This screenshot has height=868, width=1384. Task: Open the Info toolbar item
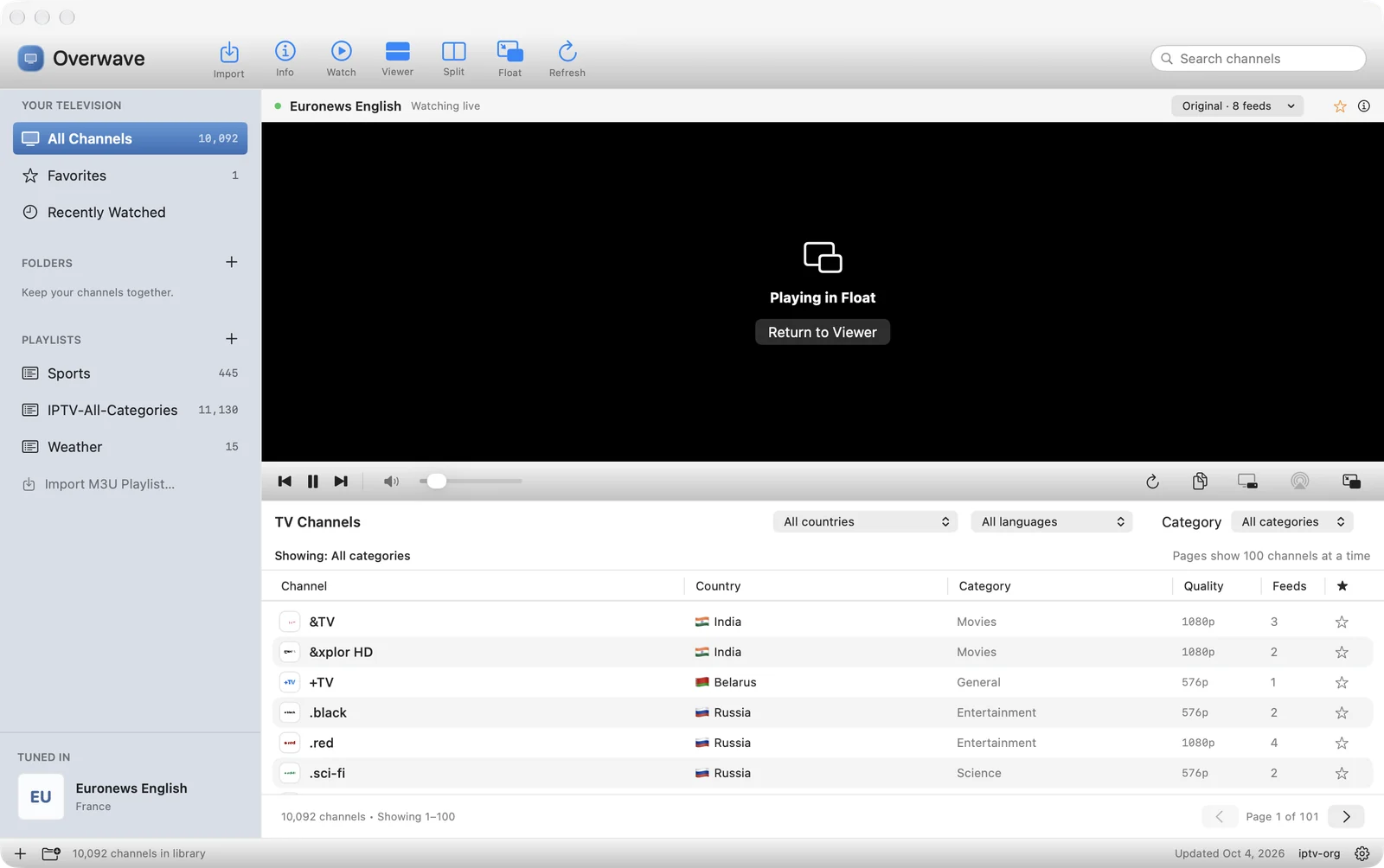pos(285,59)
